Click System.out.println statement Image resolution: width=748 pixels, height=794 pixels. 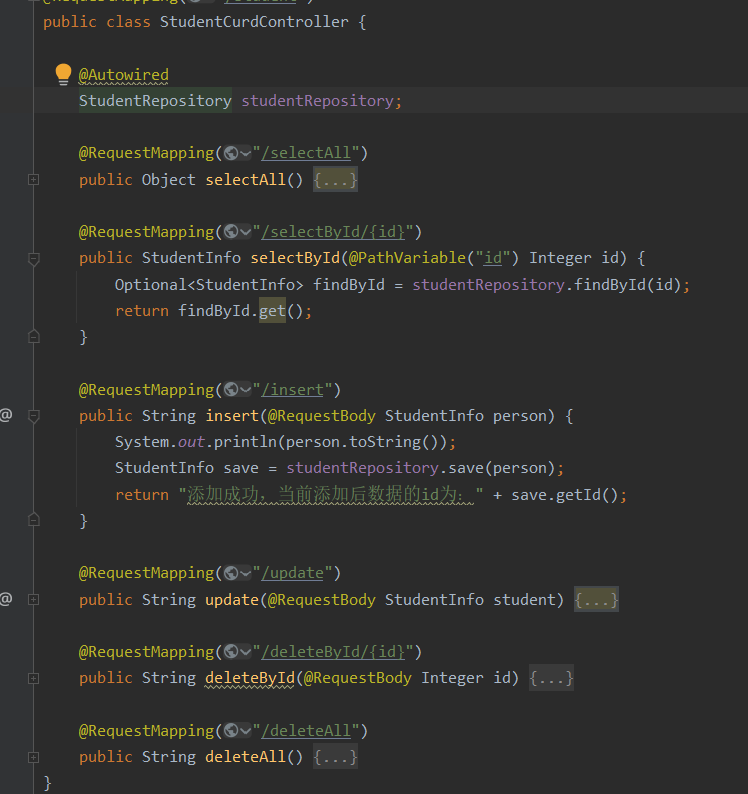tap(285, 442)
